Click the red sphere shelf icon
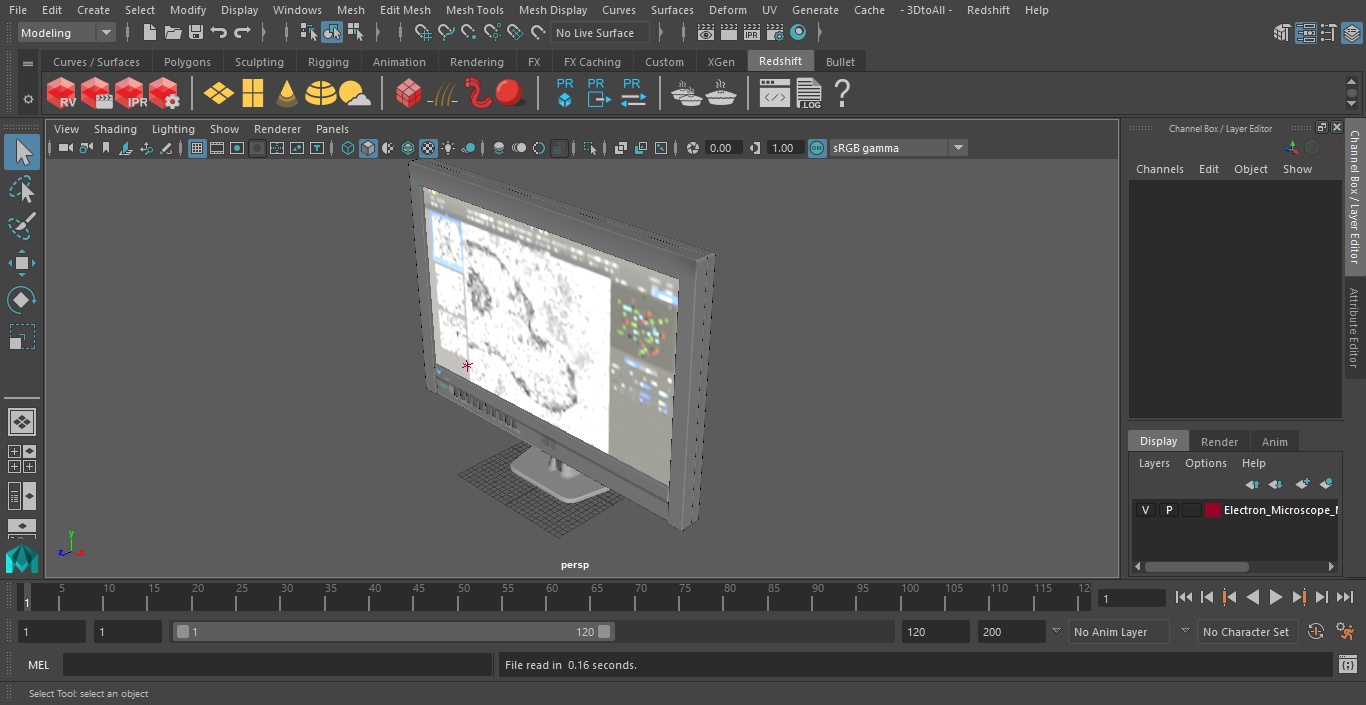1366x705 pixels. point(510,94)
